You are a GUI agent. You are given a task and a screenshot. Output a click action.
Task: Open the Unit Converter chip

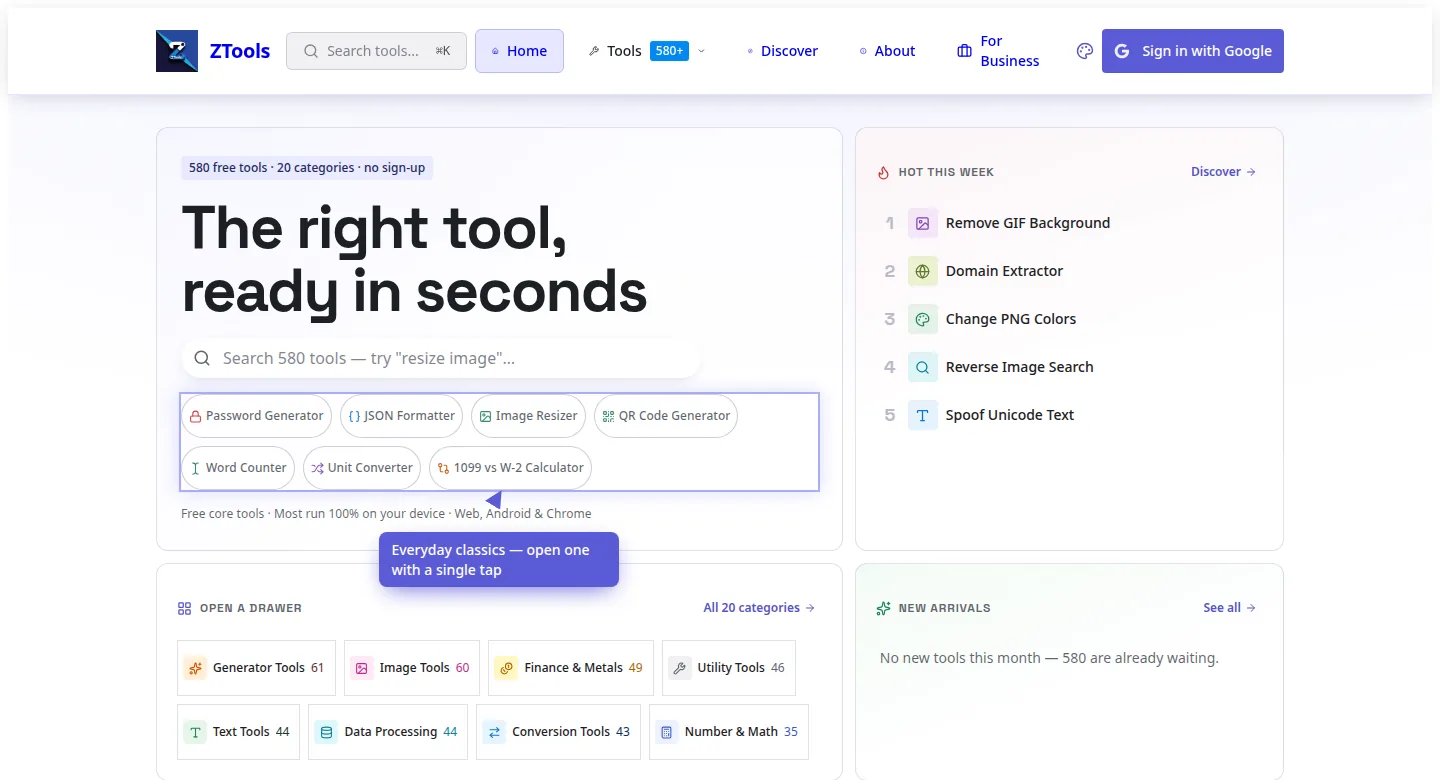[x=362, y=468]
